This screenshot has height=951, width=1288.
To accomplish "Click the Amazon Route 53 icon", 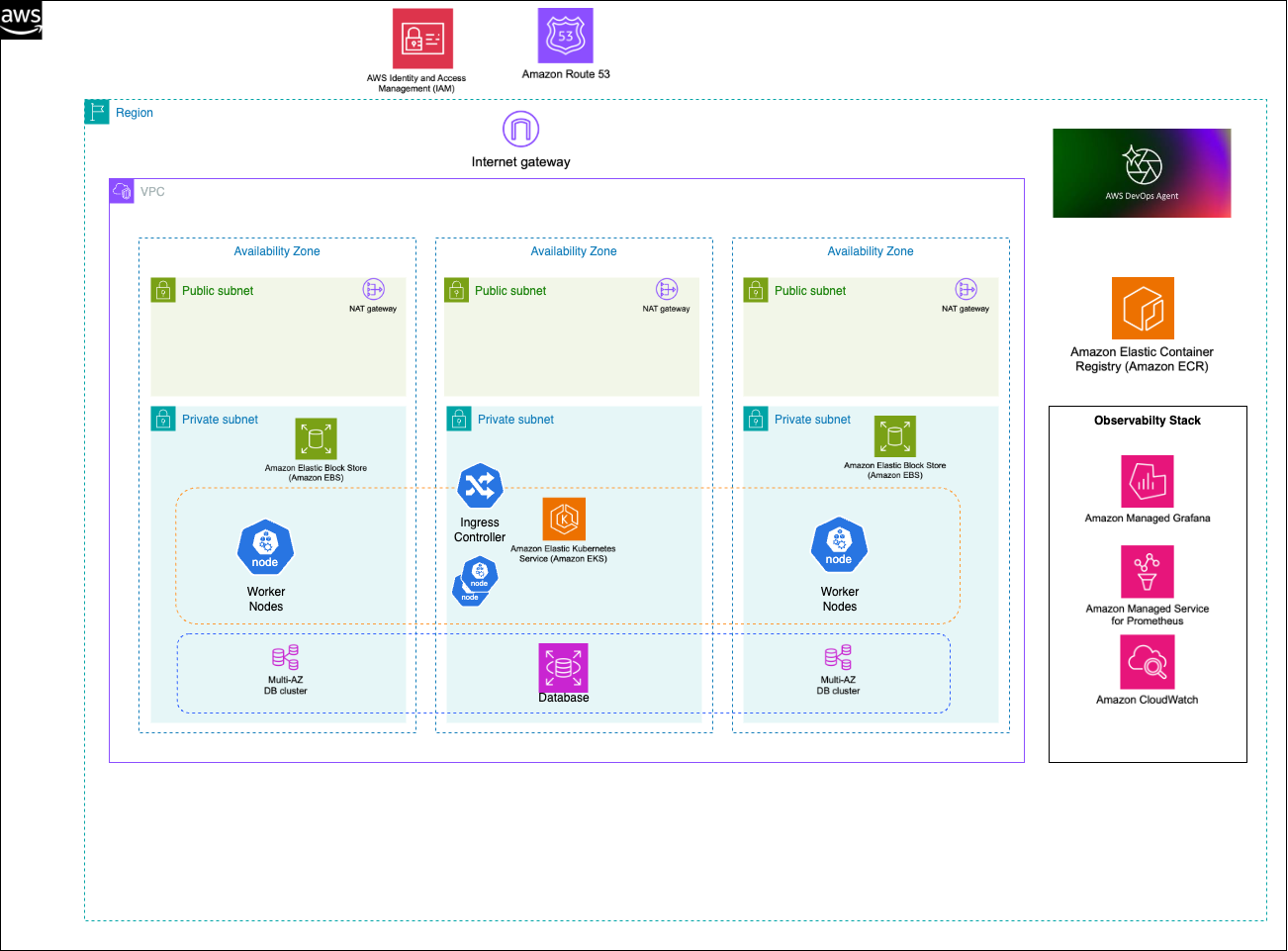I will 564,36.
